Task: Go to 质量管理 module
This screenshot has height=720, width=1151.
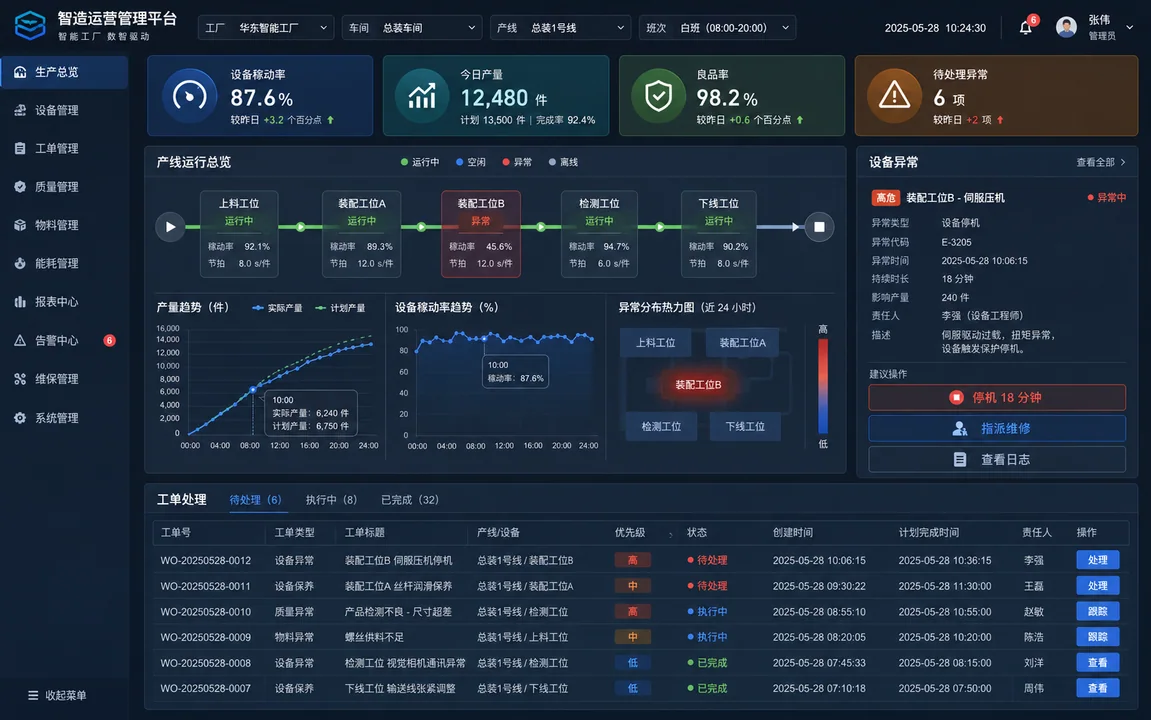Action: coord(64,186)
